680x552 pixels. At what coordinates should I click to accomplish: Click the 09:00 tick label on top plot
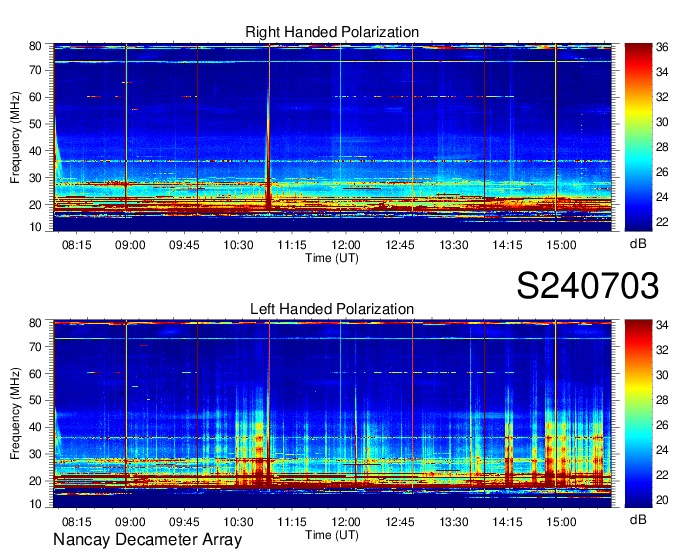point(130,245)
